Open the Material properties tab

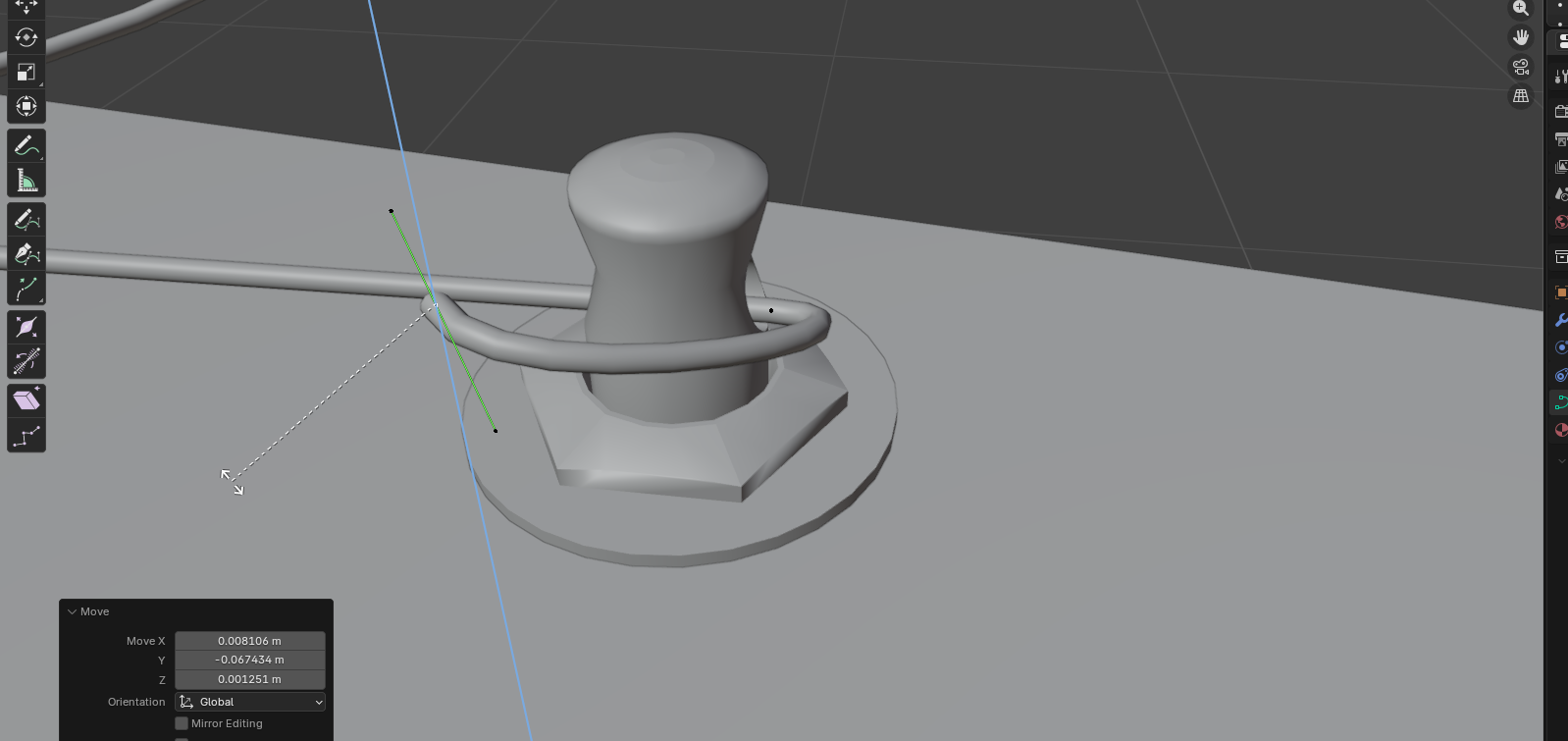[1560, 430]
